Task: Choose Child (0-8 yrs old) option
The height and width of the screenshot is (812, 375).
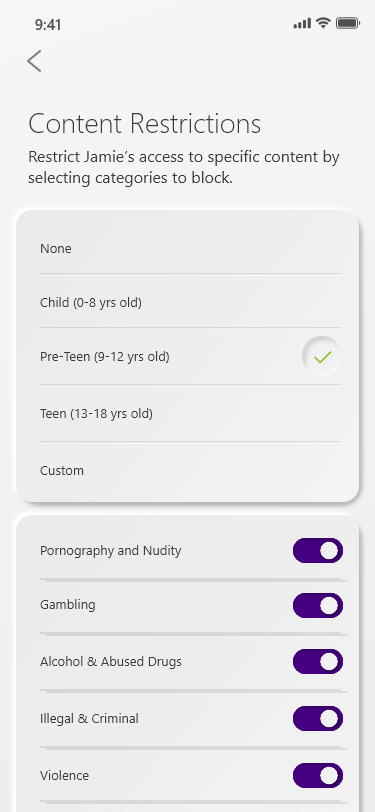Action: [x=190, y=302]
